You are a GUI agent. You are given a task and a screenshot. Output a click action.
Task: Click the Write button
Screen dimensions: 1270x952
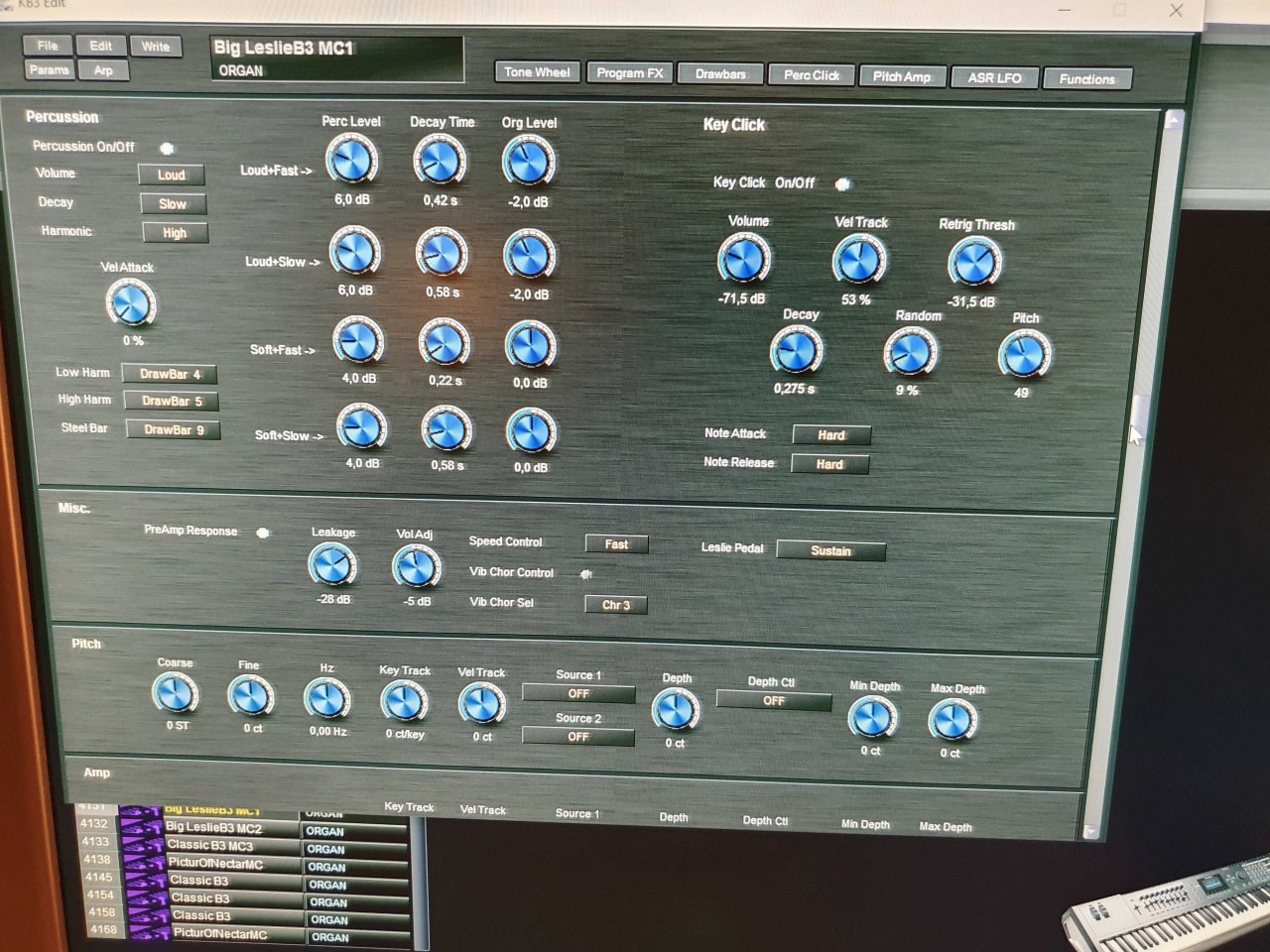(x=156, y=46)
